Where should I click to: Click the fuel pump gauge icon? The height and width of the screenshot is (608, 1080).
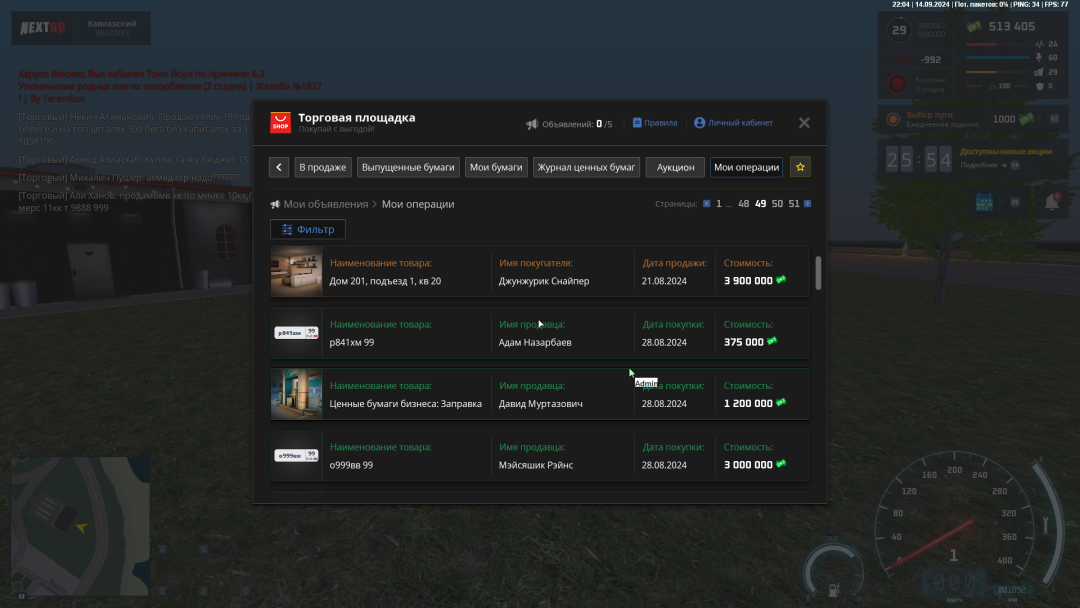[x=833, y=590]
